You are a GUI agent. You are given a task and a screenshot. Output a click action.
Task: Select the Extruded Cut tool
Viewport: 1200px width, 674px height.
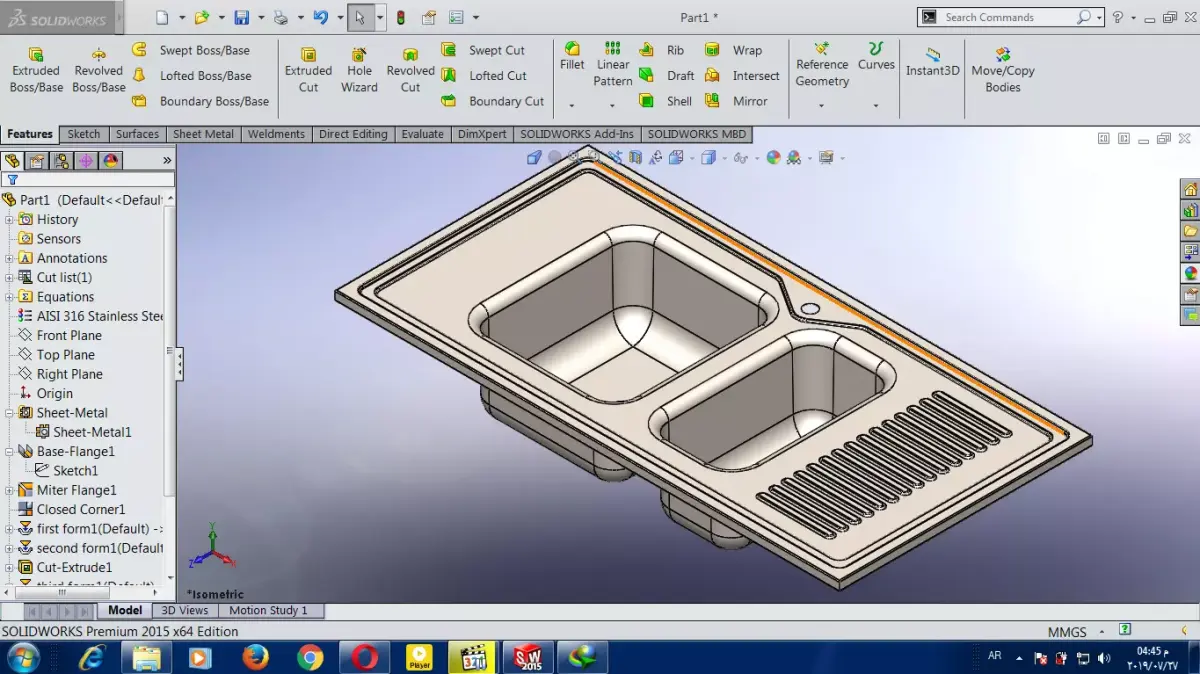click(308, 70)
